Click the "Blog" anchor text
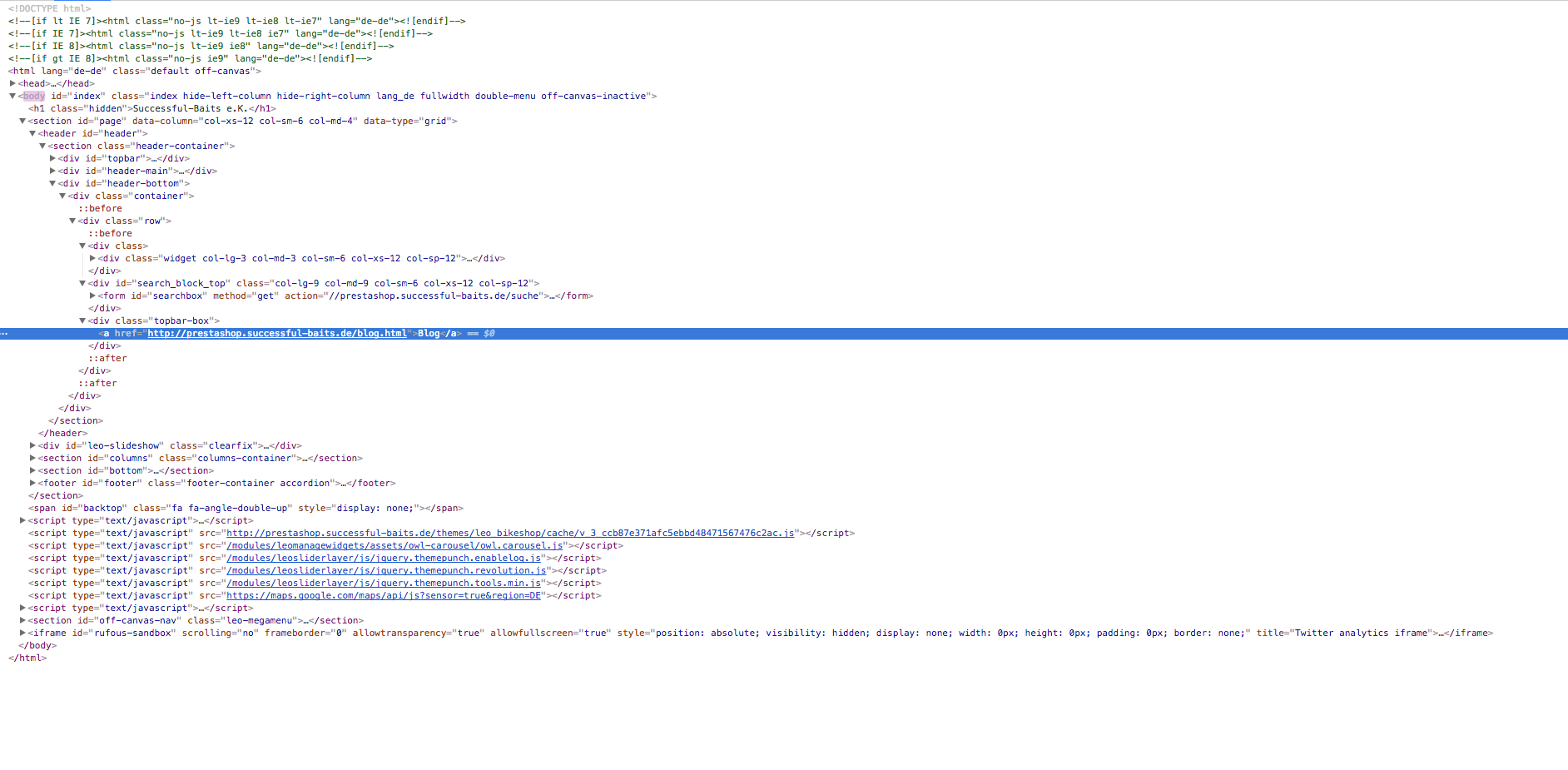This screenshot has width=1568, height=770. tap(429, 333)
